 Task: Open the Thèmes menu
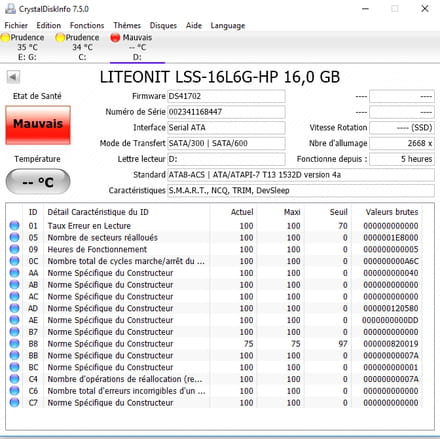pyautogui.click(x=127, y=25)
